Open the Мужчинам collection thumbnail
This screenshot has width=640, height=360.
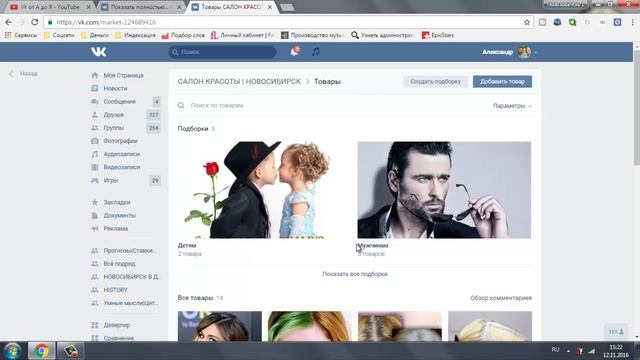[444, 190]
